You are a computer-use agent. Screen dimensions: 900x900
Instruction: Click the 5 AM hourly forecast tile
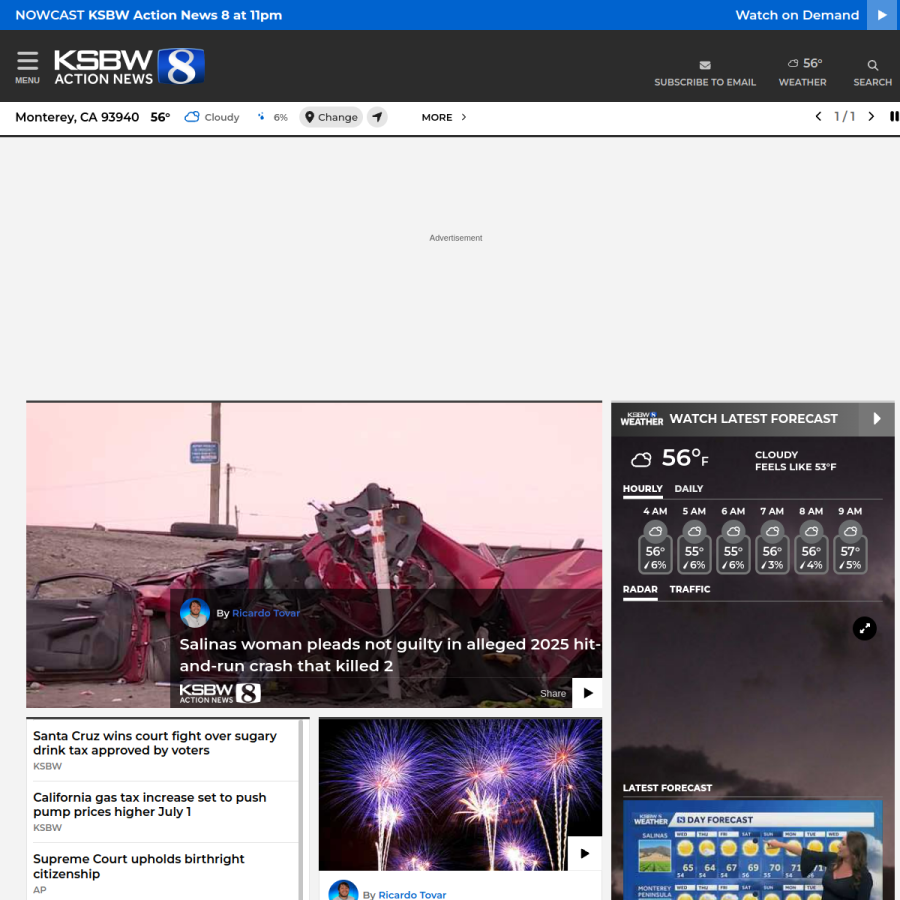click(694, 540)
